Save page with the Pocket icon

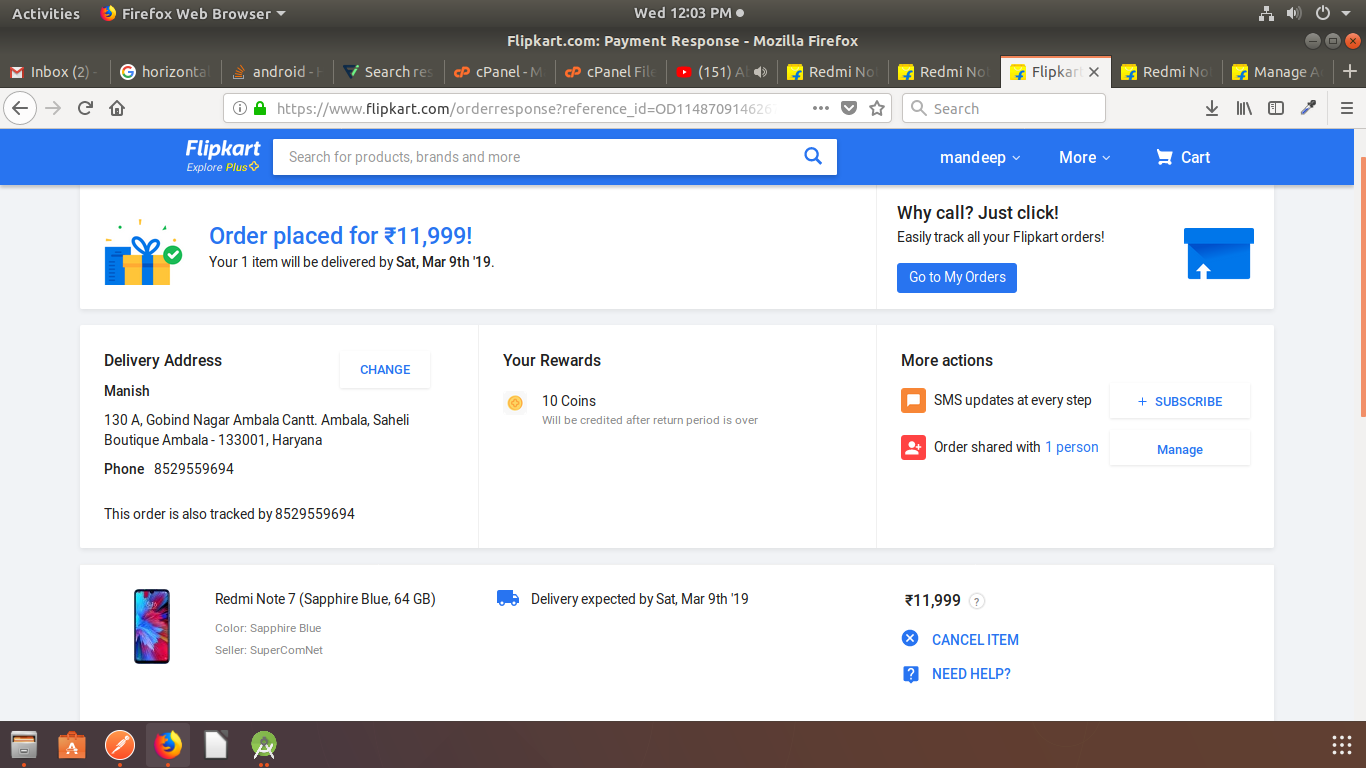click(x=849, y=108)
